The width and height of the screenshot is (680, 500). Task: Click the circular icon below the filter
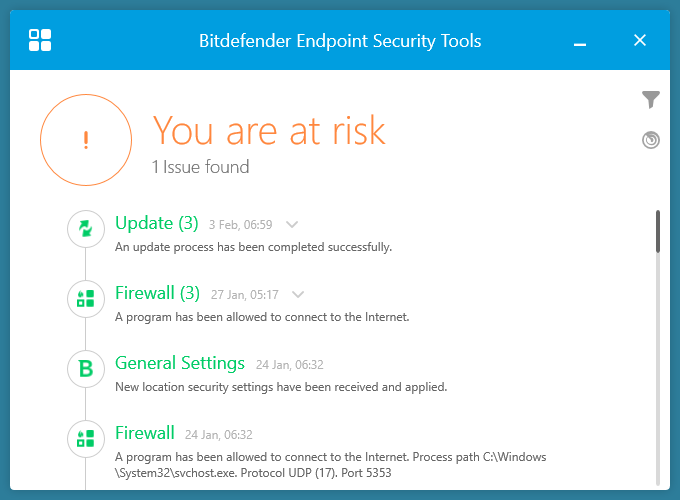[x=651, y=141]
